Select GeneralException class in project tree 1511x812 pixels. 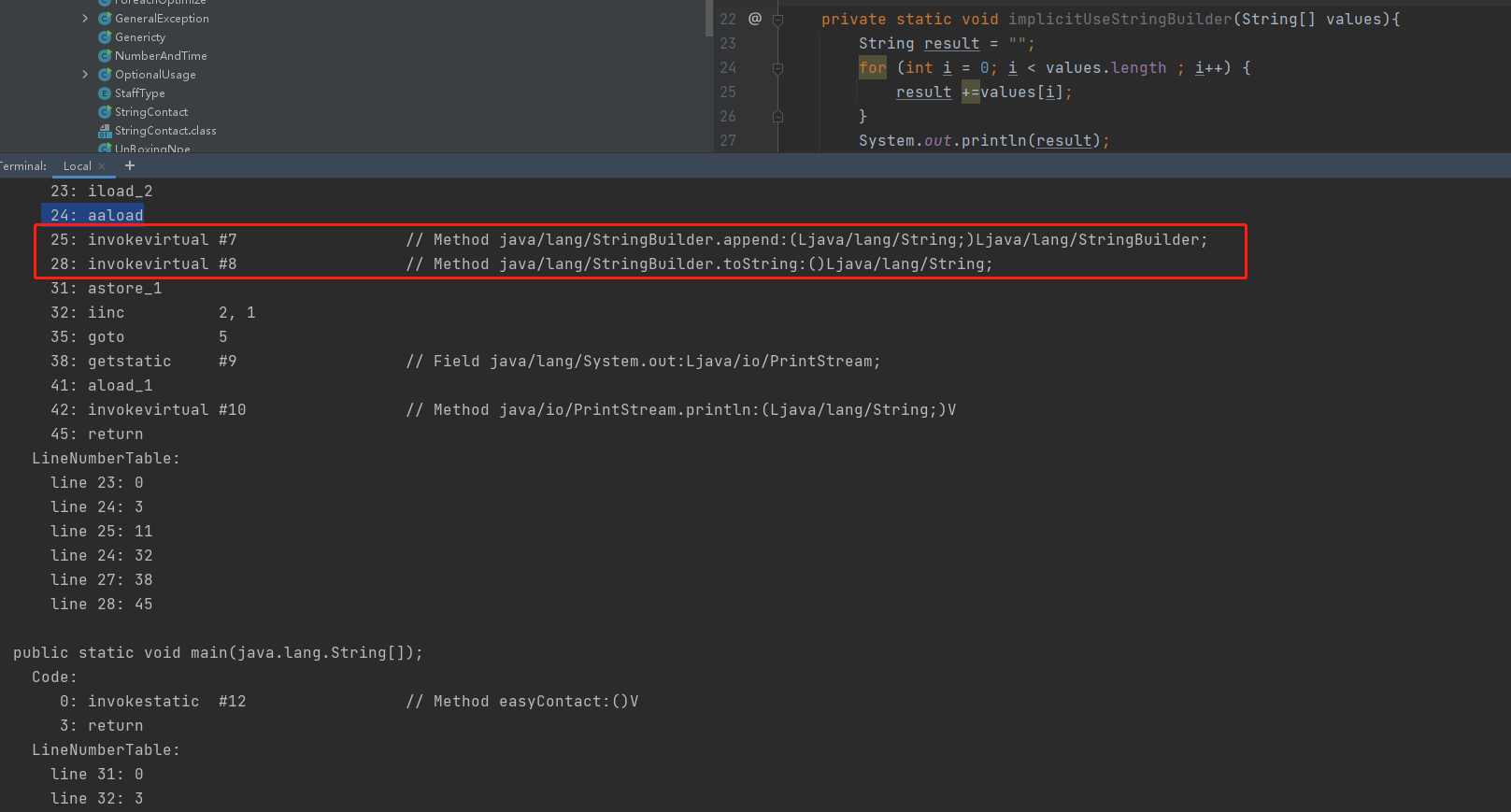(162, 19)
